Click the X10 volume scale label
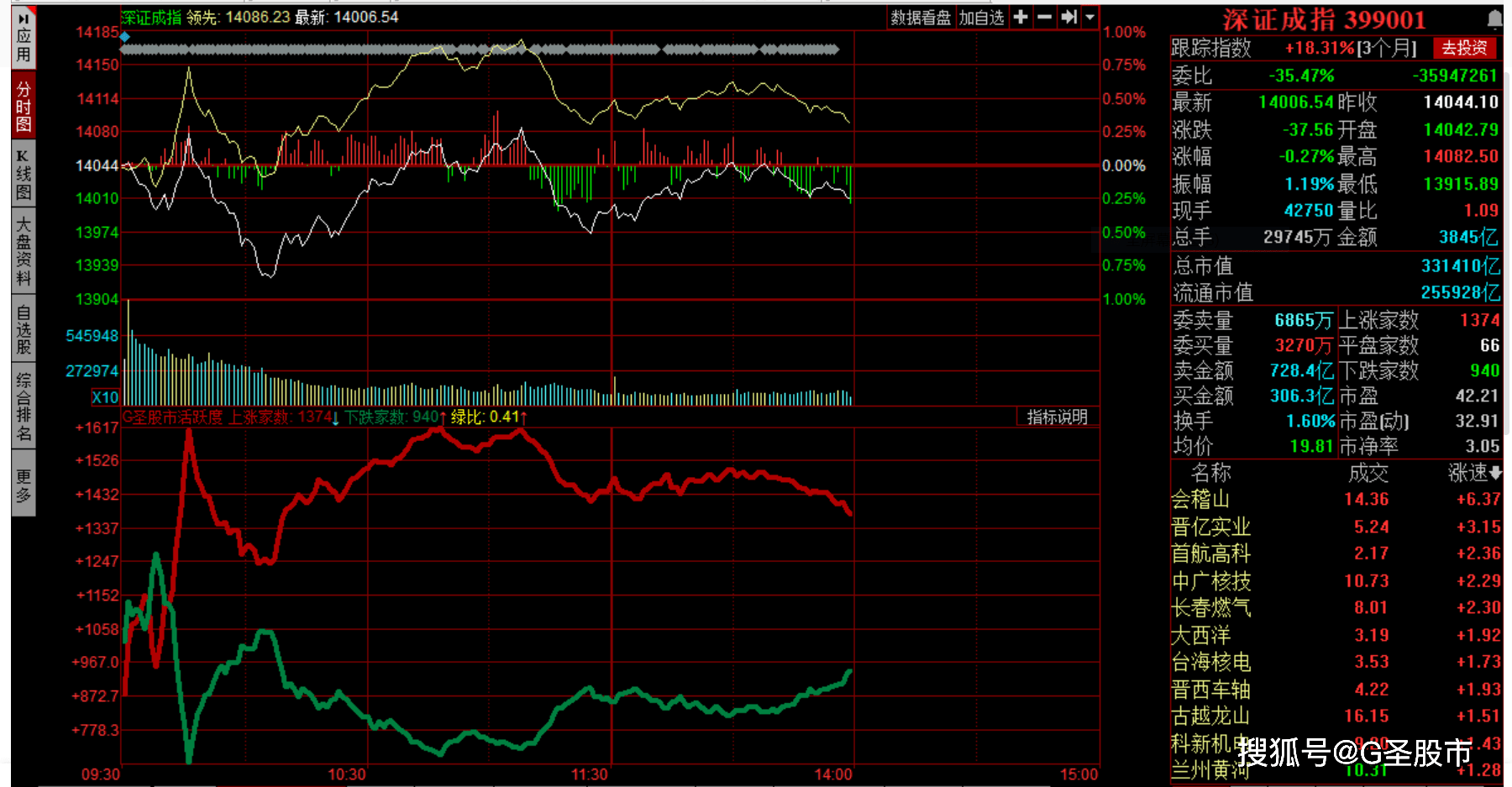The image size is (1512, 787). [x=105, y=397]
